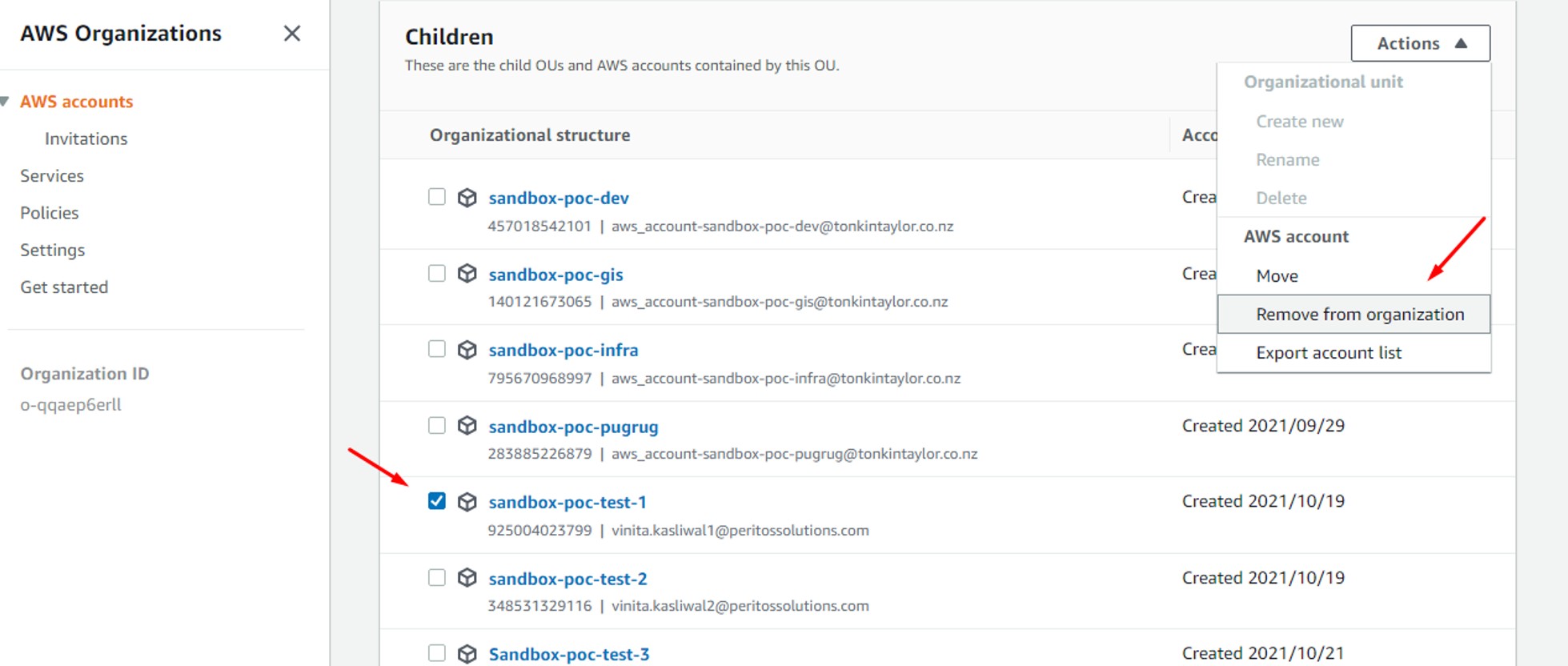The image size is (1568, 666).
Task: Click account cube icon for sandbox-poc-infra
Action: (467, 350)
